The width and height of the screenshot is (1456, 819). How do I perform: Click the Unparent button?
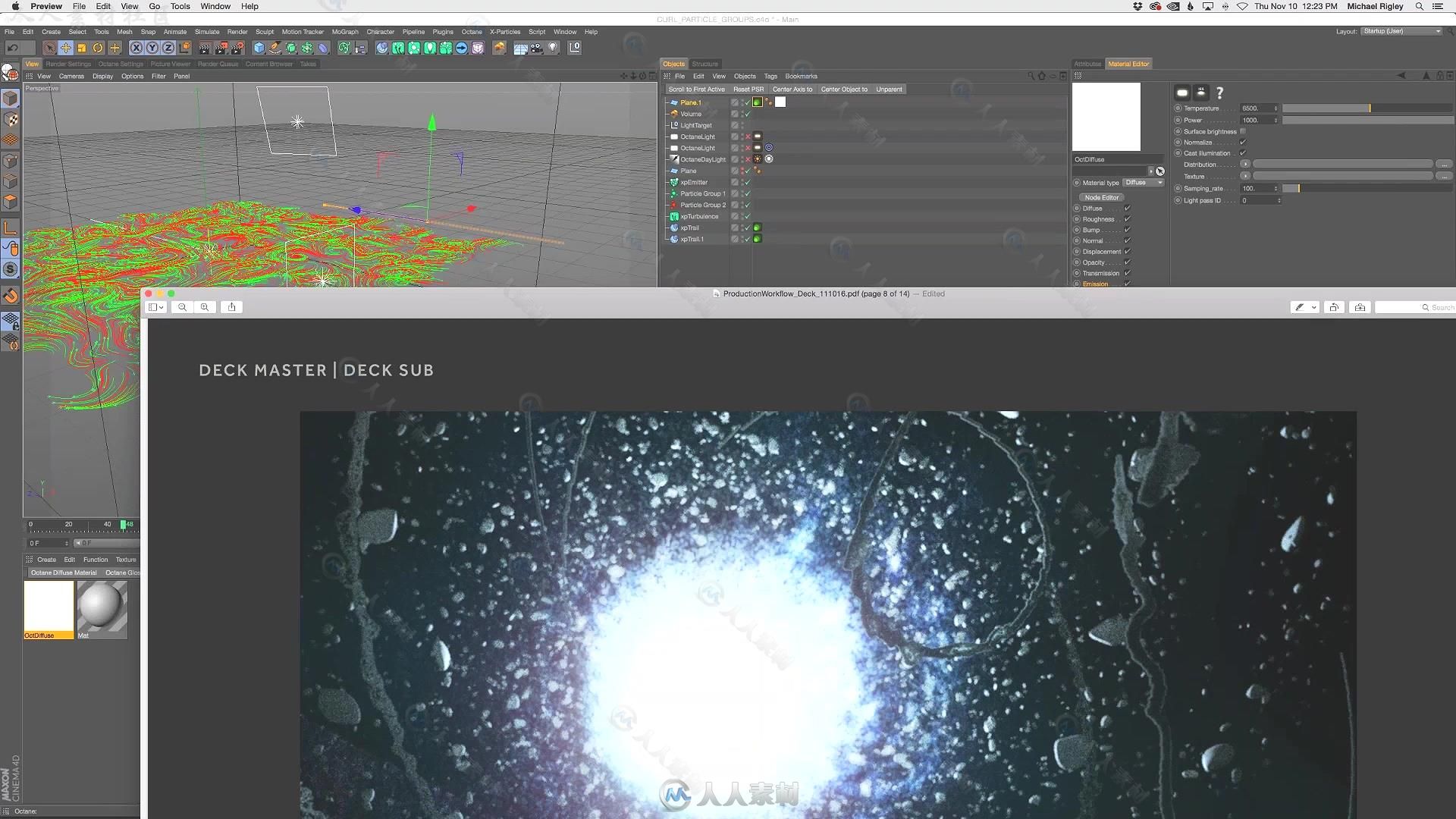889,89
